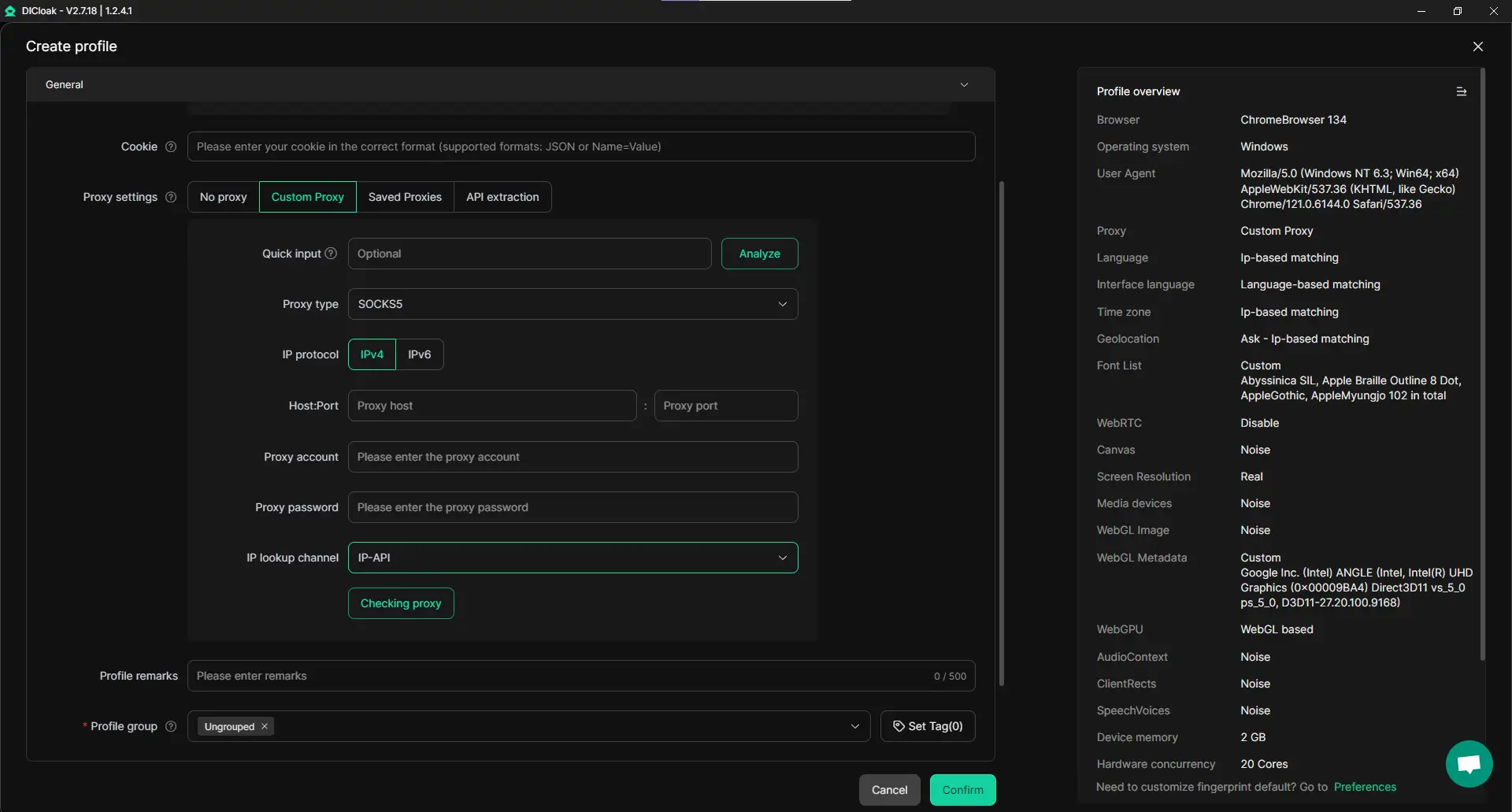Click the form's vertical scrollbar
Viewport: 1512px width, 812px height.
[x=1001, y=433]
